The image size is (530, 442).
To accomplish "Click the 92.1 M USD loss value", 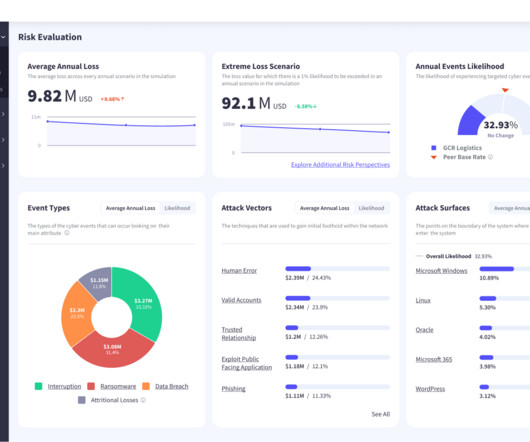I will (x=254, y=103).
